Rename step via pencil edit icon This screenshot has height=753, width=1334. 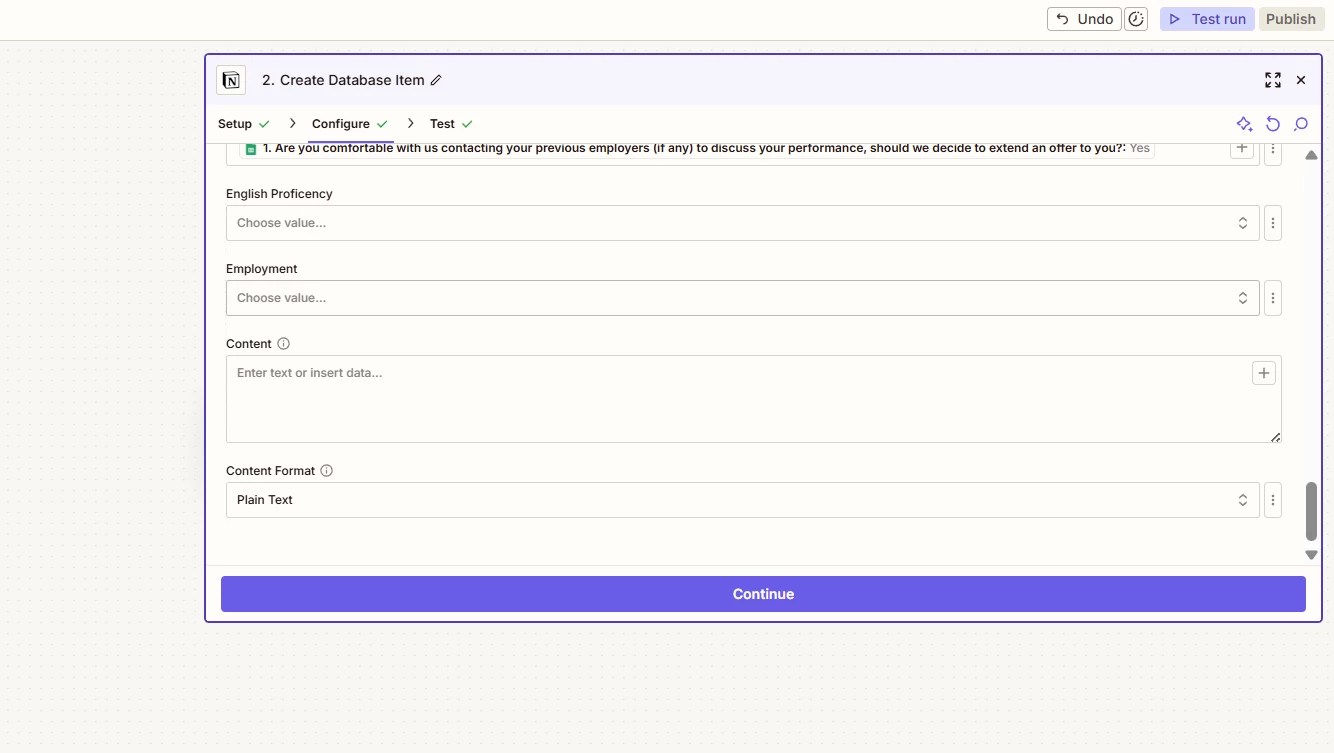pos(436,80)
